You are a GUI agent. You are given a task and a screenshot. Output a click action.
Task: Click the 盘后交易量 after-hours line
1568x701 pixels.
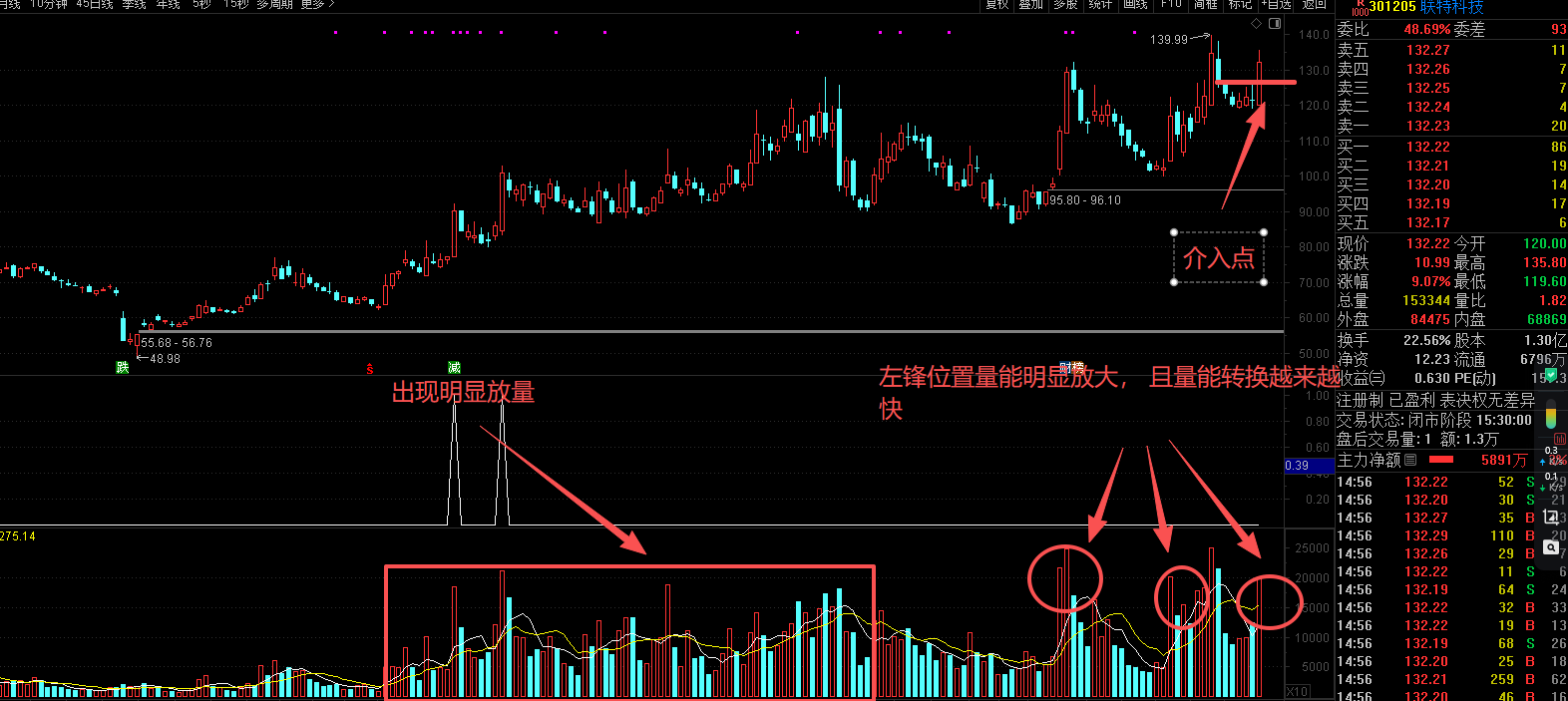click(x=1417, y=439)
